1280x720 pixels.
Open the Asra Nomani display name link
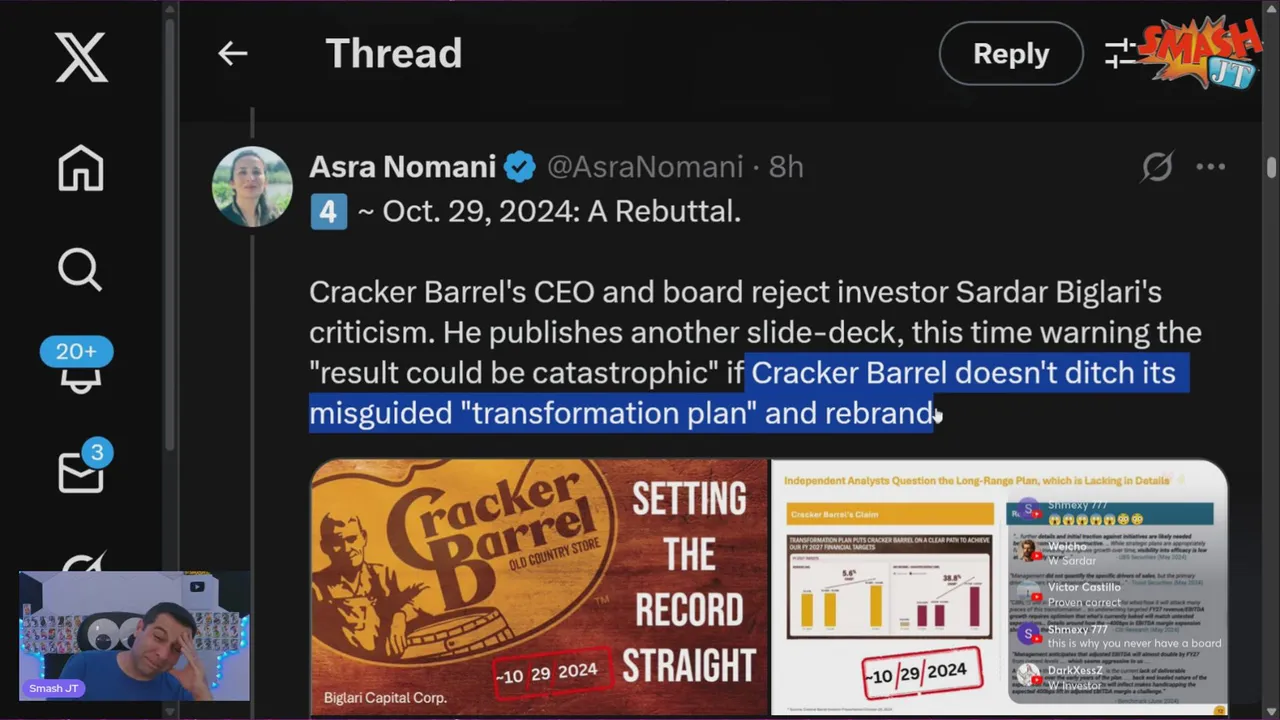[402, 167]
